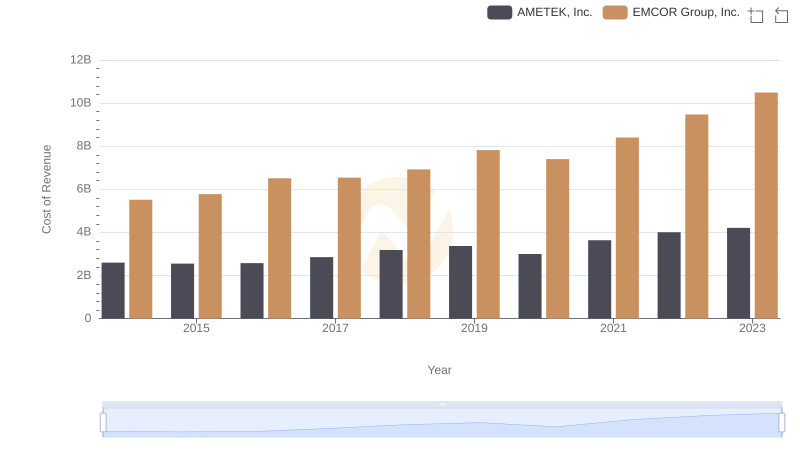This screenshot has width=800, height=461.
Task: Click the EMCOR bar for 2022
Action: pyautogui.click(x=696, y=216)
